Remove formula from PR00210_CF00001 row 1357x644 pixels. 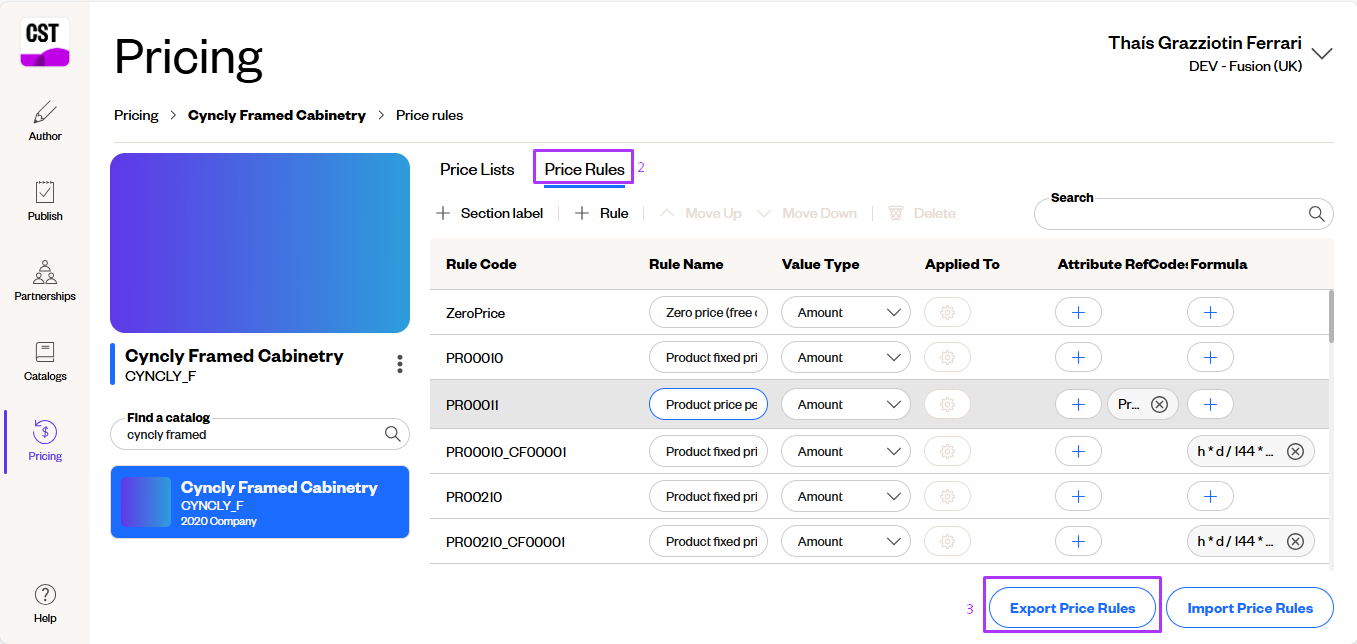pyautogui.click(x=1295, y=542)
